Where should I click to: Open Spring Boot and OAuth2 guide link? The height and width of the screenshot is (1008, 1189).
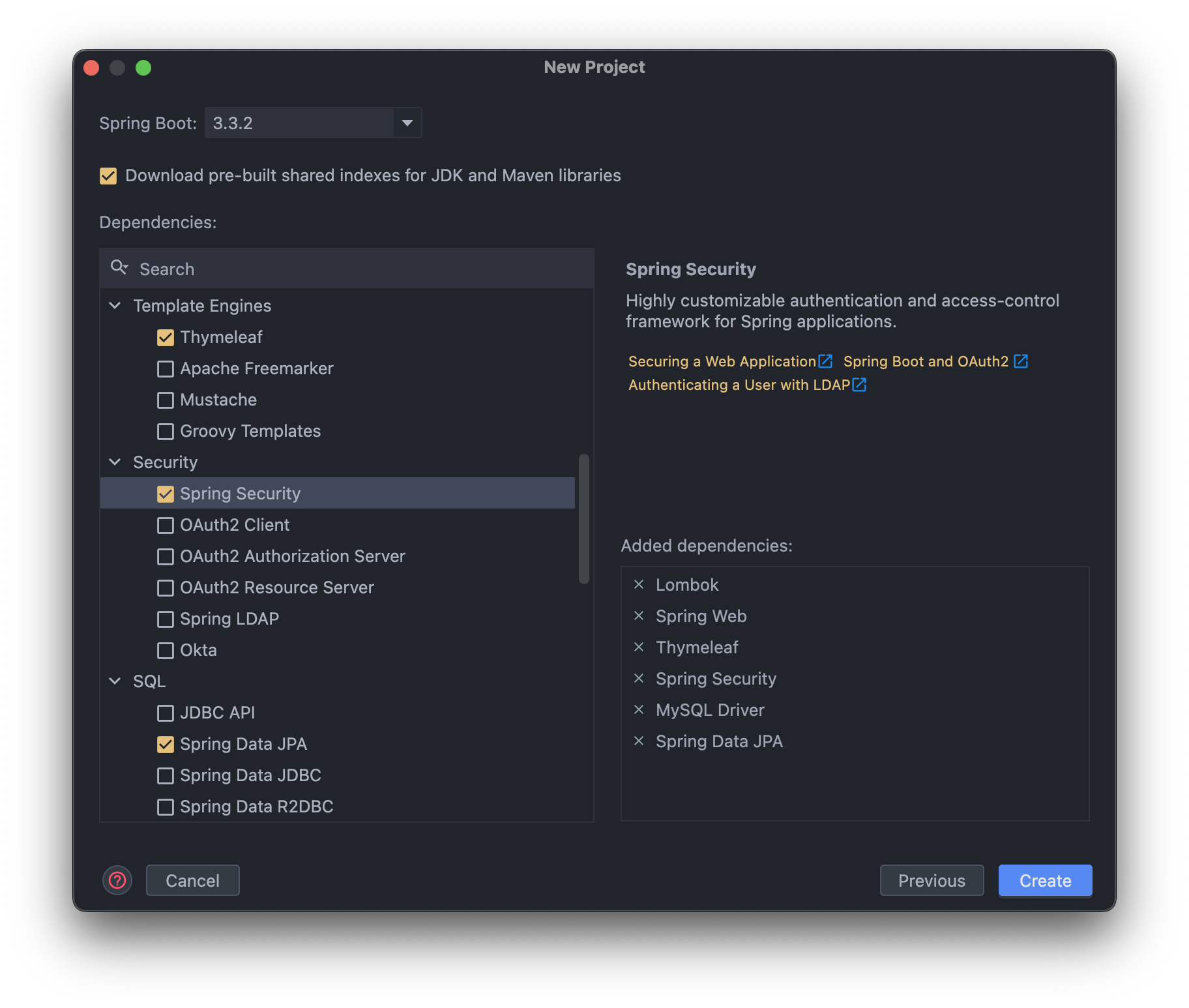pos(926,361)
